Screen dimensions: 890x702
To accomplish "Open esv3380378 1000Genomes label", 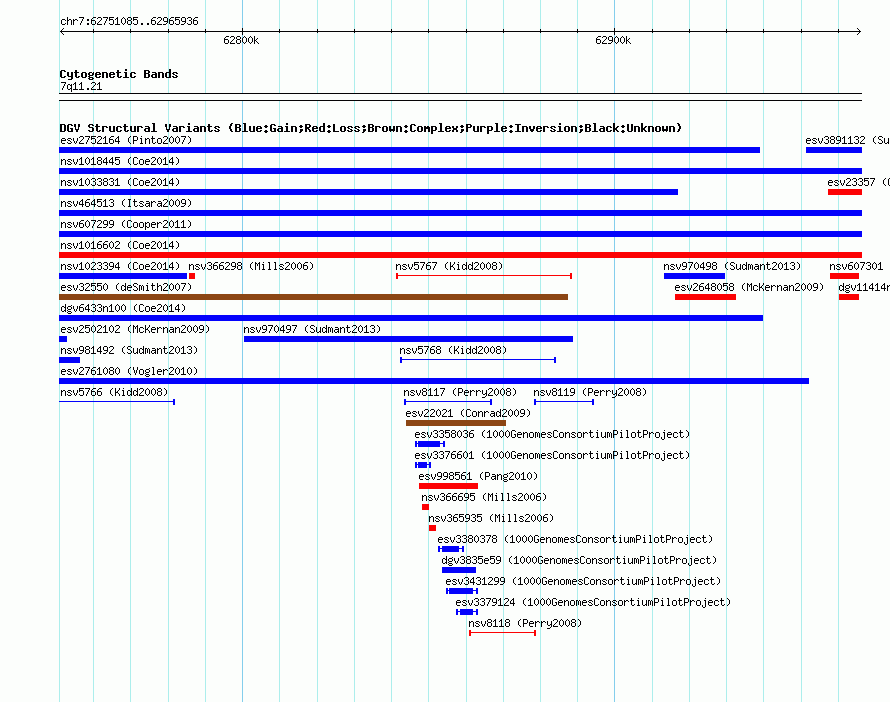I will (x=575, y=539).
